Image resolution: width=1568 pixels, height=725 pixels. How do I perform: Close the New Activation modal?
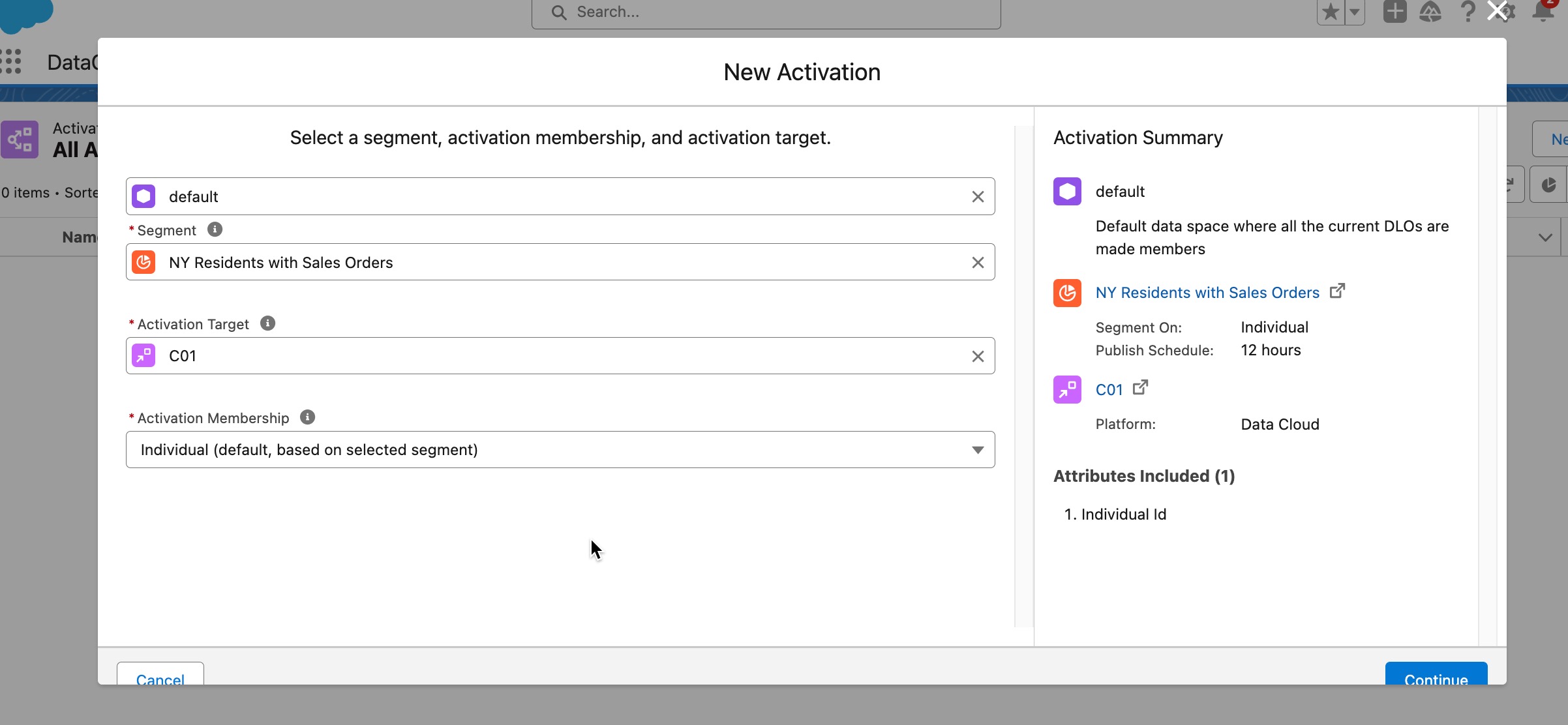pyautogui.click(x=1498, y=11)
